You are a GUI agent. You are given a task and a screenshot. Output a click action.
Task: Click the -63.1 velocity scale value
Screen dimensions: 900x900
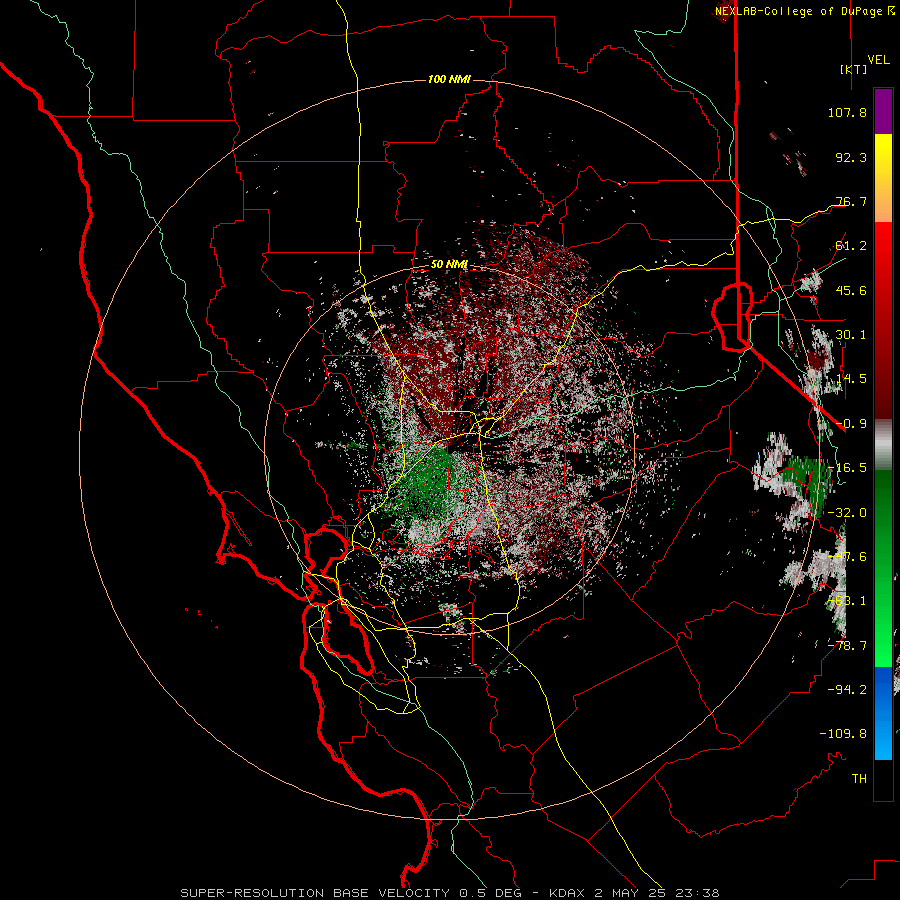(847, 601)
